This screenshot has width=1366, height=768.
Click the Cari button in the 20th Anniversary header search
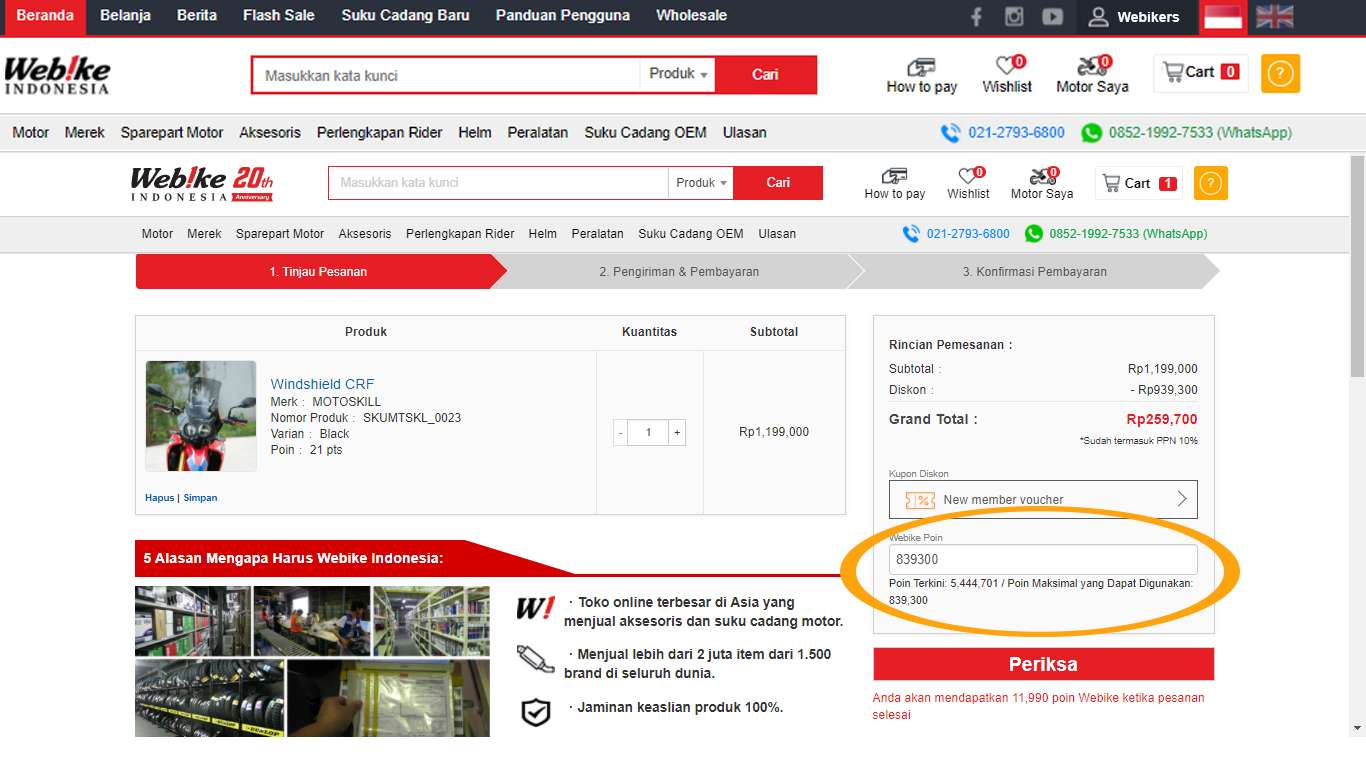click(778, 183)
